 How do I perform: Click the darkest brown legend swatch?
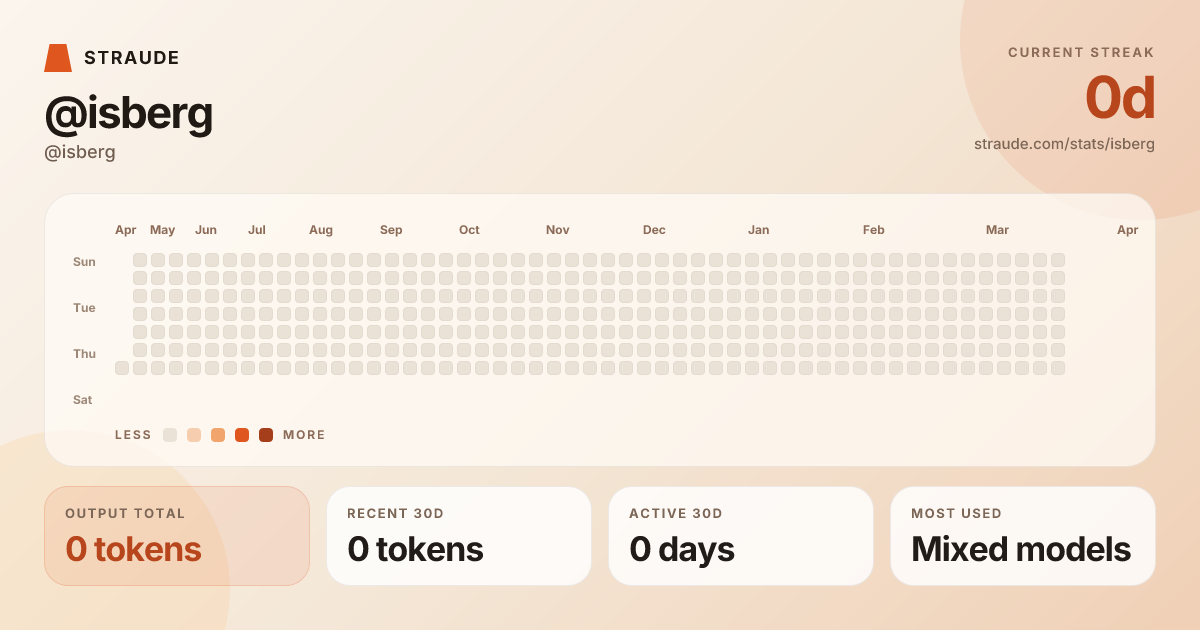click(x=266, y=435)
